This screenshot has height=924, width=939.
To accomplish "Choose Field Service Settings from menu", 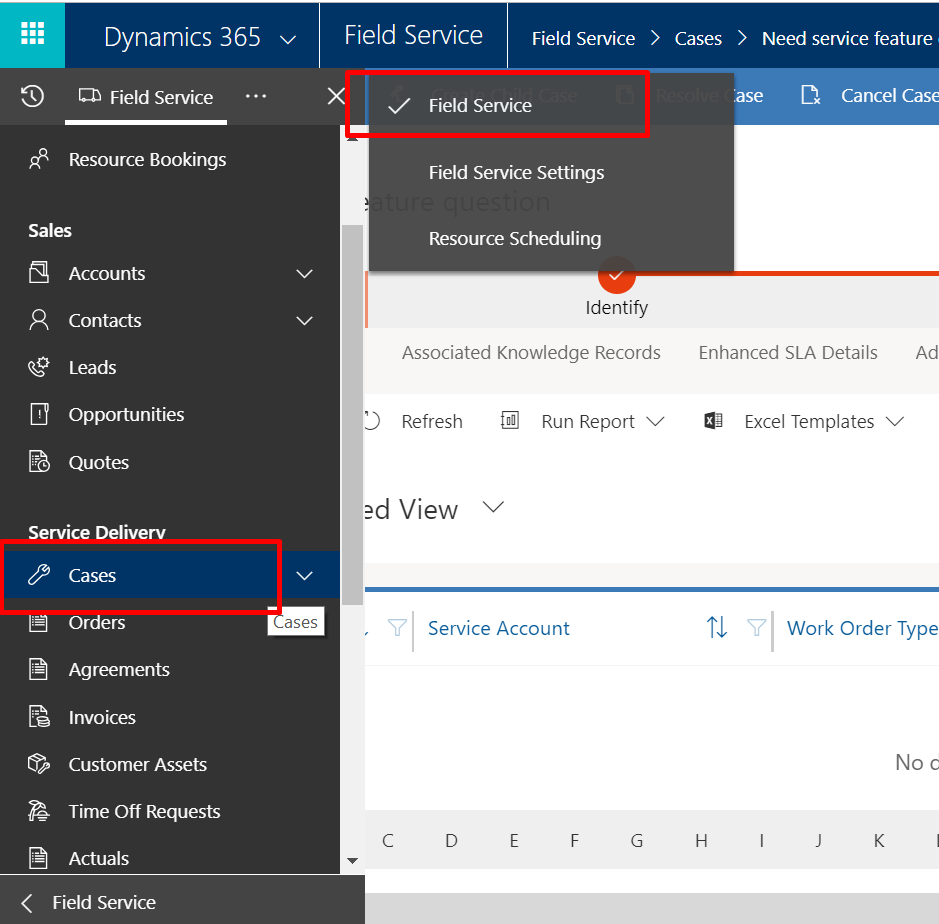I will pos(516,172).
